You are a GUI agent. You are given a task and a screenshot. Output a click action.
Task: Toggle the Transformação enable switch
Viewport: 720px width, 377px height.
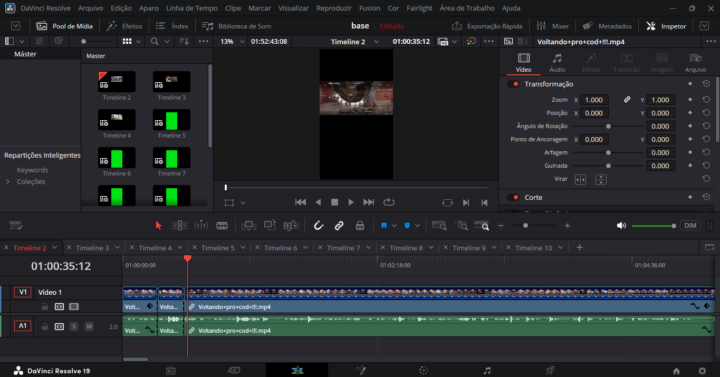513,84
